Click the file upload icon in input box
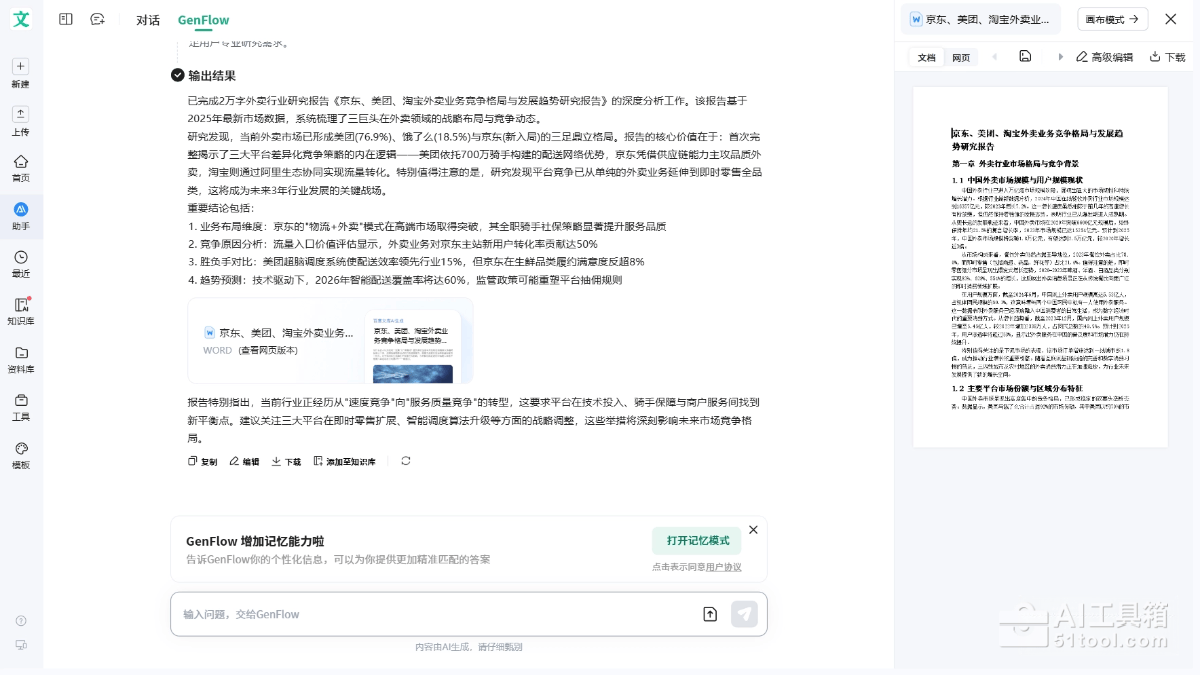Viewport: 1200px width, 675px height. (x=710, y=614)
